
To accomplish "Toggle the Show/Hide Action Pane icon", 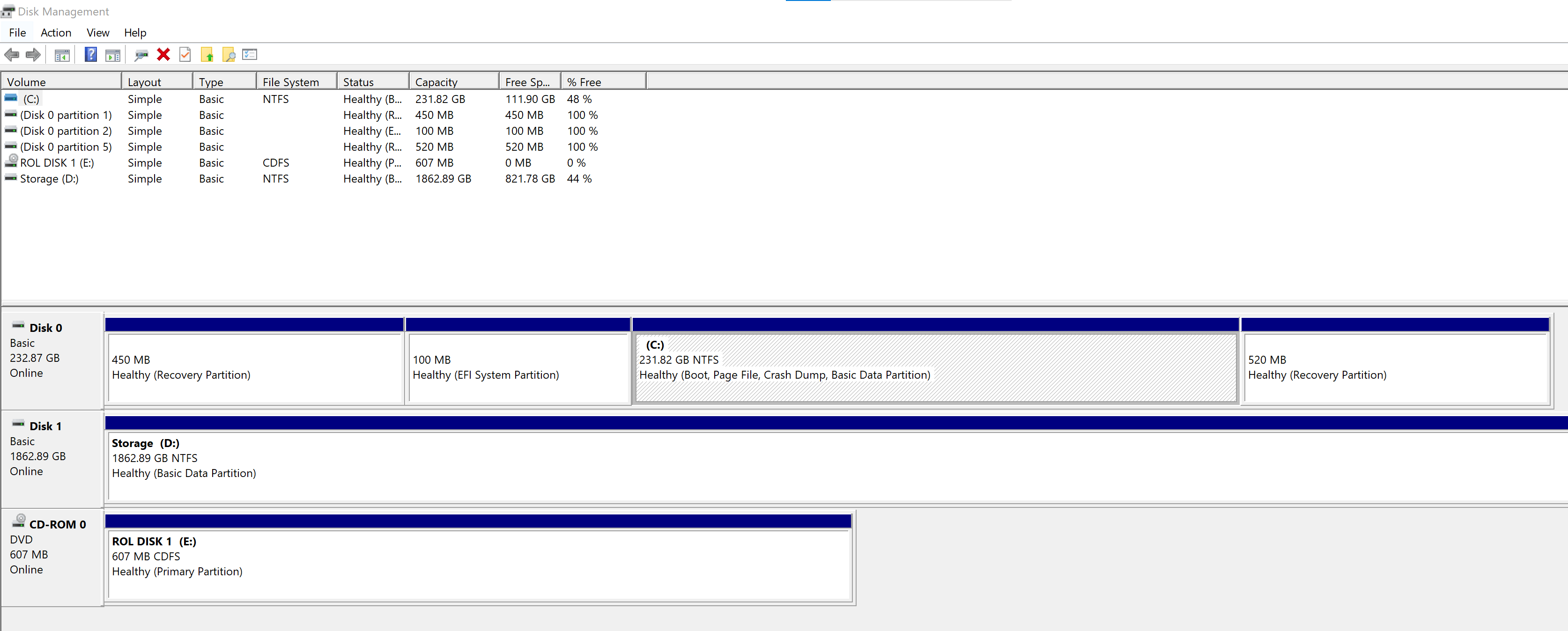I will [x=112, y=55].
